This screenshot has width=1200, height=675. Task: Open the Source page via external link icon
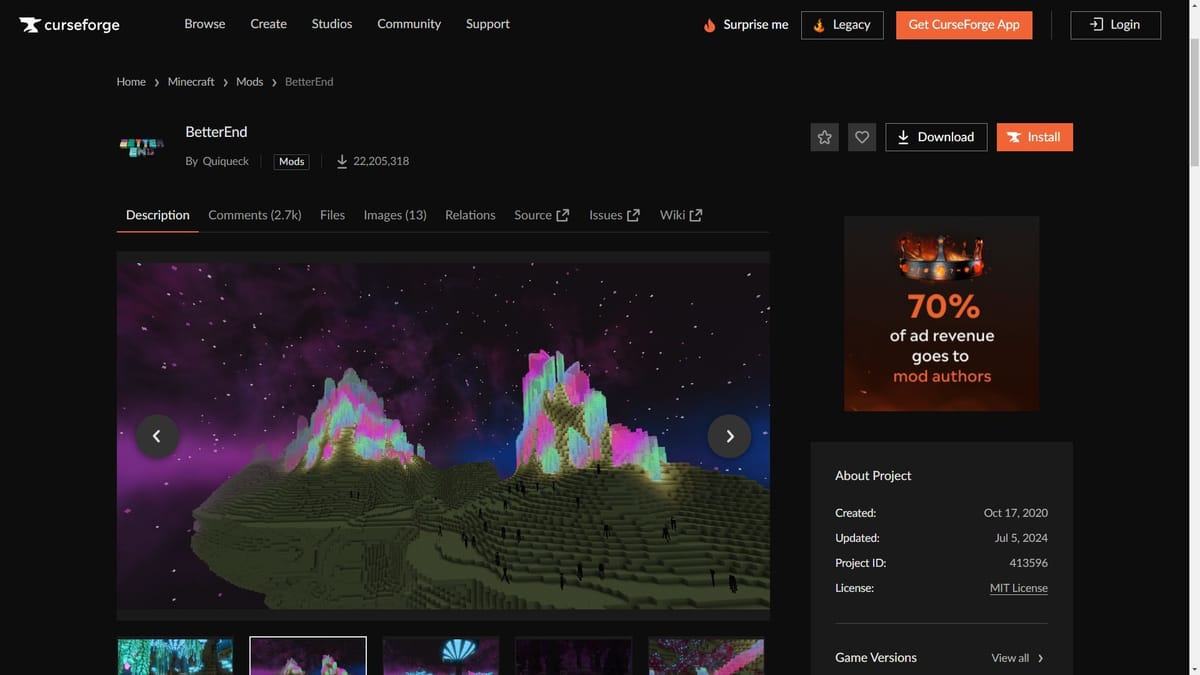coord(562,214)
